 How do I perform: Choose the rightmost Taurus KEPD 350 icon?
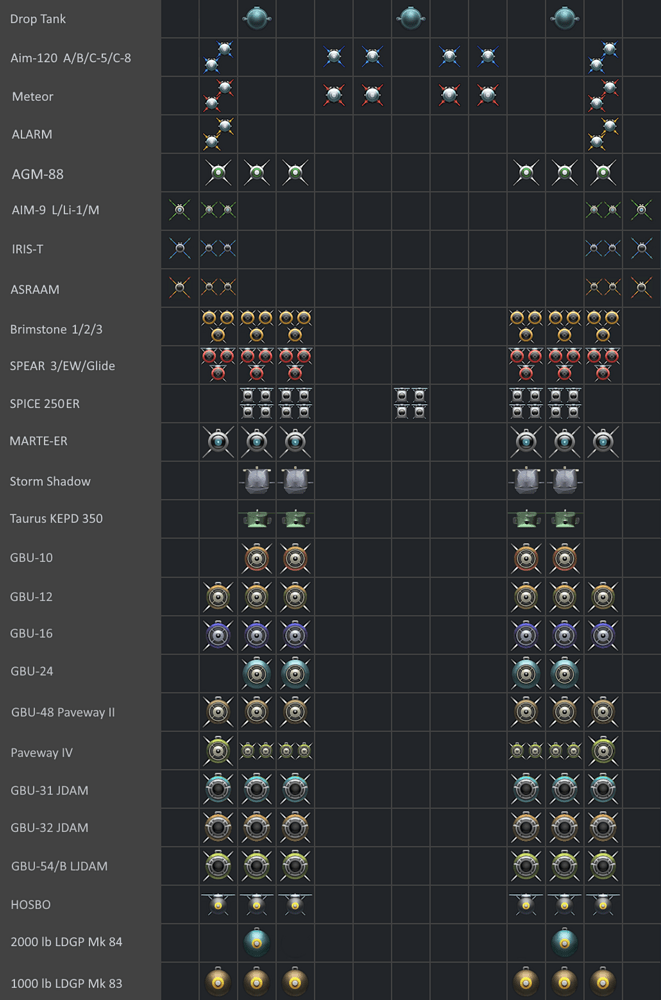point(564,518)
